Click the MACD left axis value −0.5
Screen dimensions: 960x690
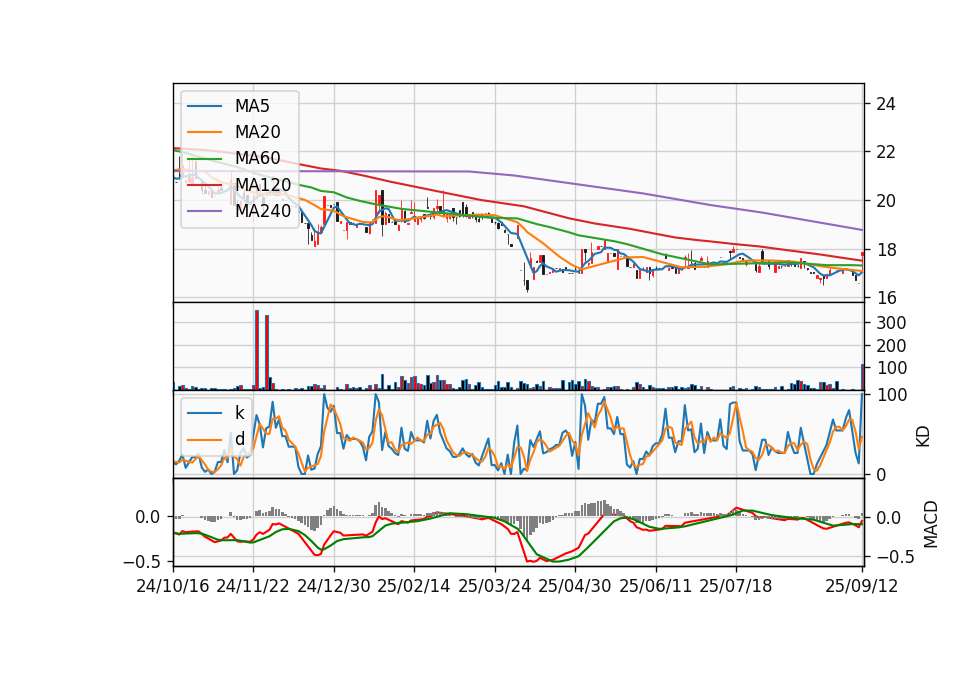pyautogui.click(x=141, y=562)
